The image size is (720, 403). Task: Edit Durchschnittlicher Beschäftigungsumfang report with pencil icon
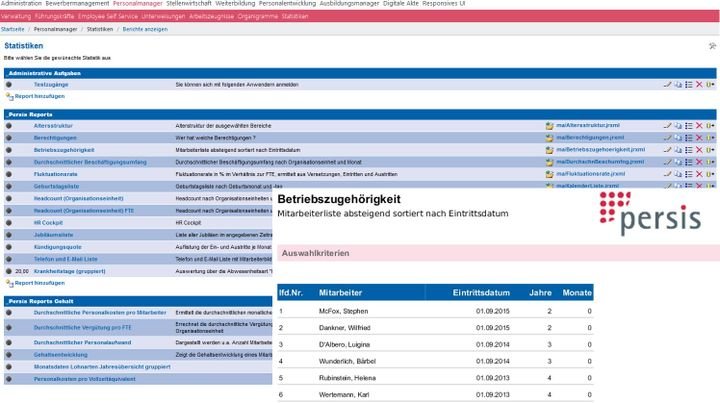(x=667, y=162)
